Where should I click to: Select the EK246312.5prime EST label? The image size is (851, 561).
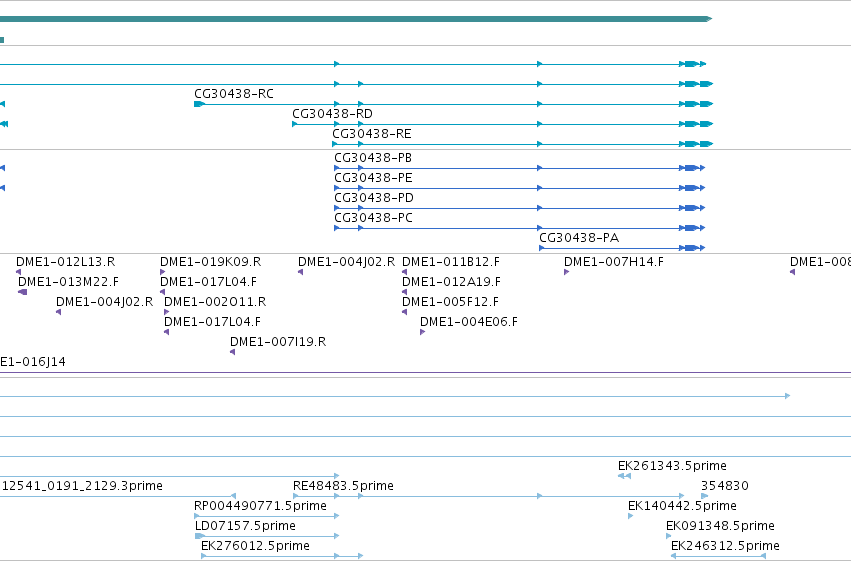tap(725, 546)
